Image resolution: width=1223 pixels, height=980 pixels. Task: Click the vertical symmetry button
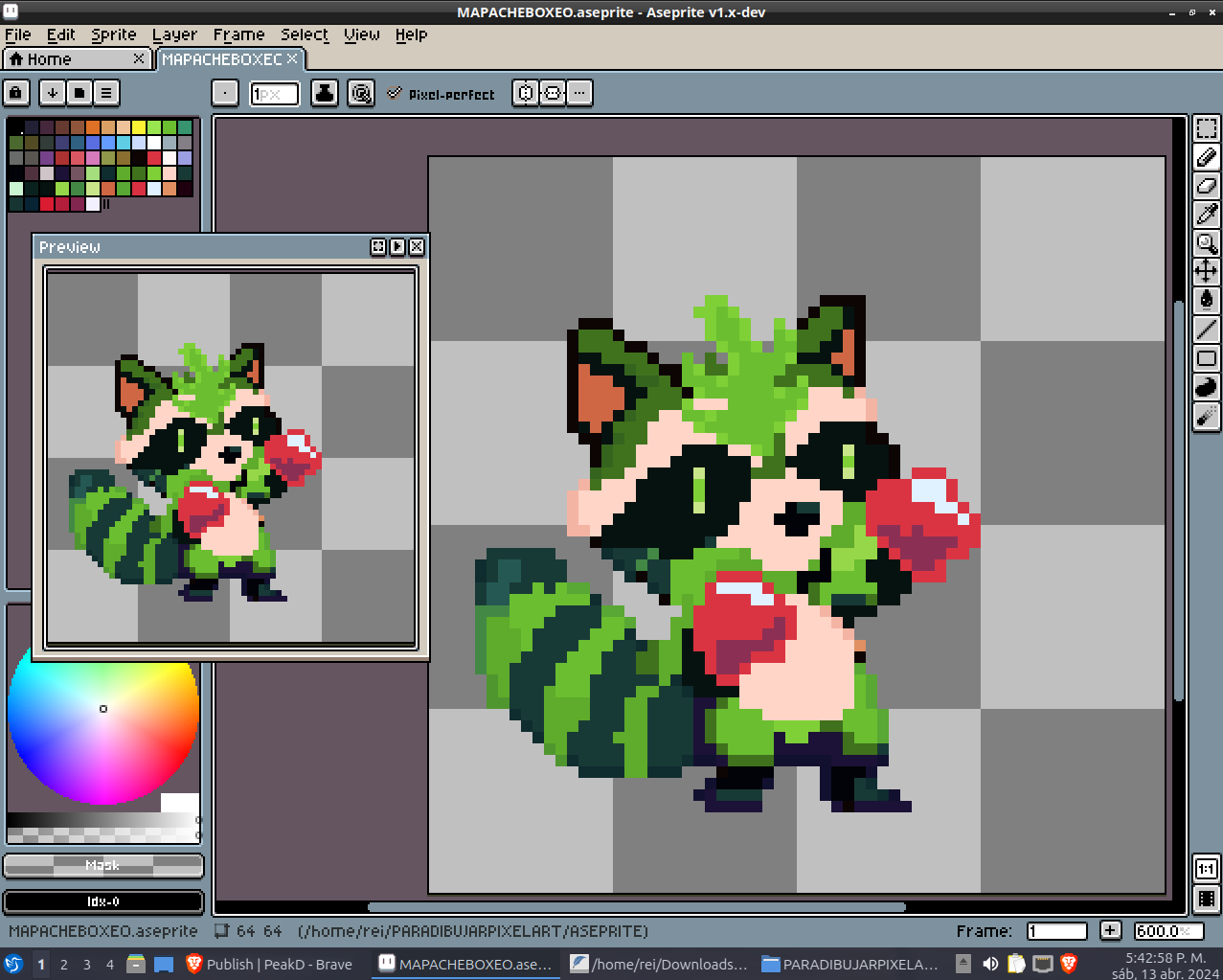(553, 93)
